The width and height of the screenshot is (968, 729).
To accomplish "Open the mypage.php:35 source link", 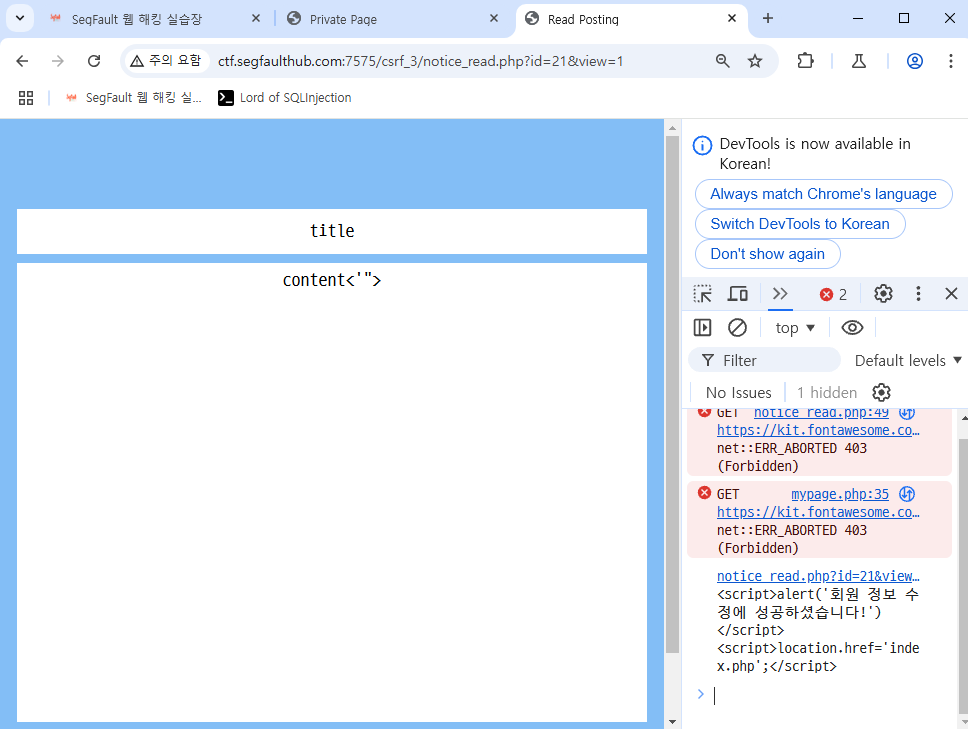I will pyautogui.click(x=840, y=494).
